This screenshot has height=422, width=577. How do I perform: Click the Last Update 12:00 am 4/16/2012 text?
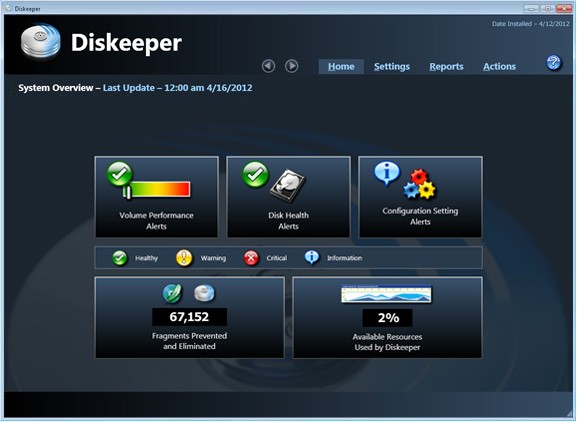pos(177,88)
